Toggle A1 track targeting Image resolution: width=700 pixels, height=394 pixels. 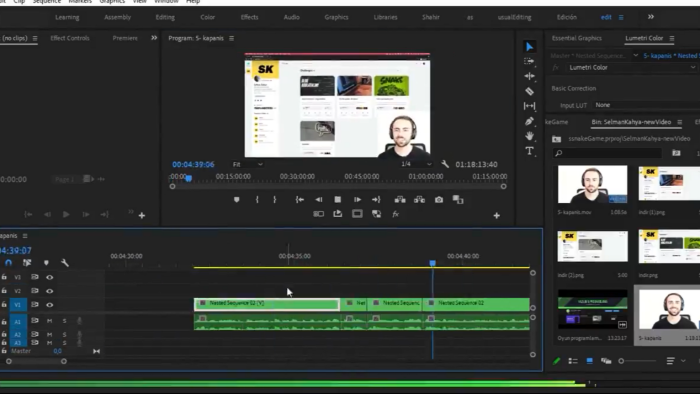(x=18, y=321)
